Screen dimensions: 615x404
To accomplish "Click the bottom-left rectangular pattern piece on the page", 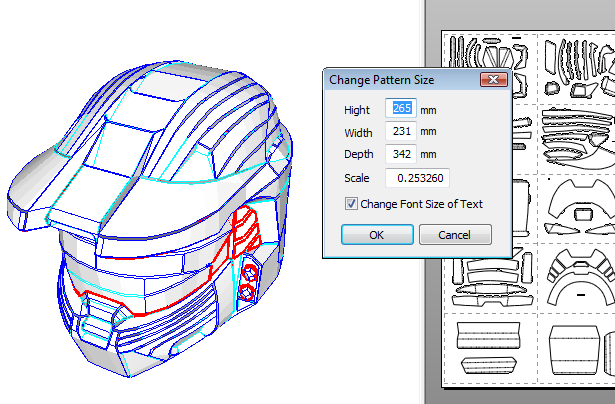I will (489, 335).
